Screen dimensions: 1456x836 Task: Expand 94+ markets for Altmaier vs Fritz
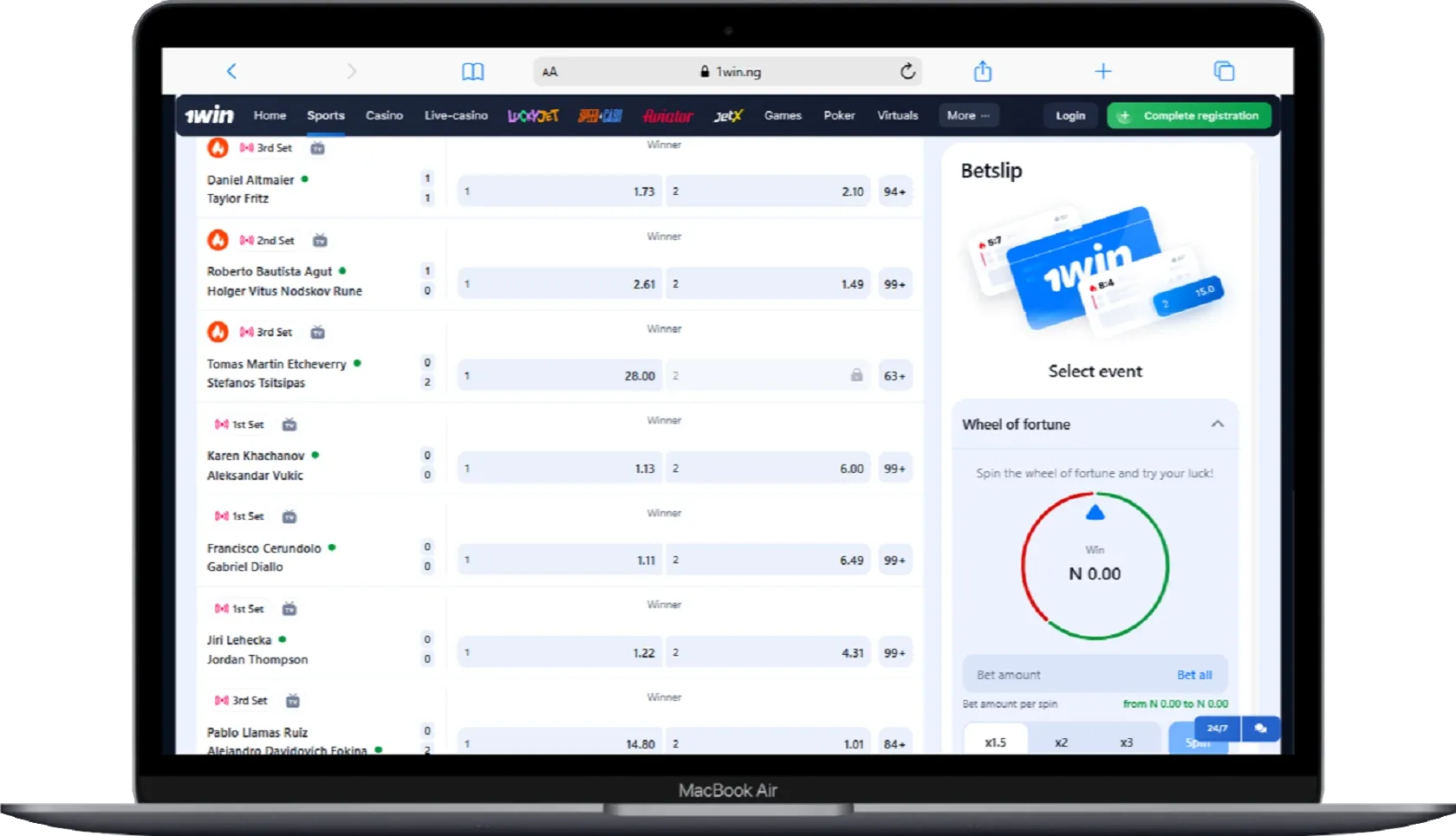point(894,191)
